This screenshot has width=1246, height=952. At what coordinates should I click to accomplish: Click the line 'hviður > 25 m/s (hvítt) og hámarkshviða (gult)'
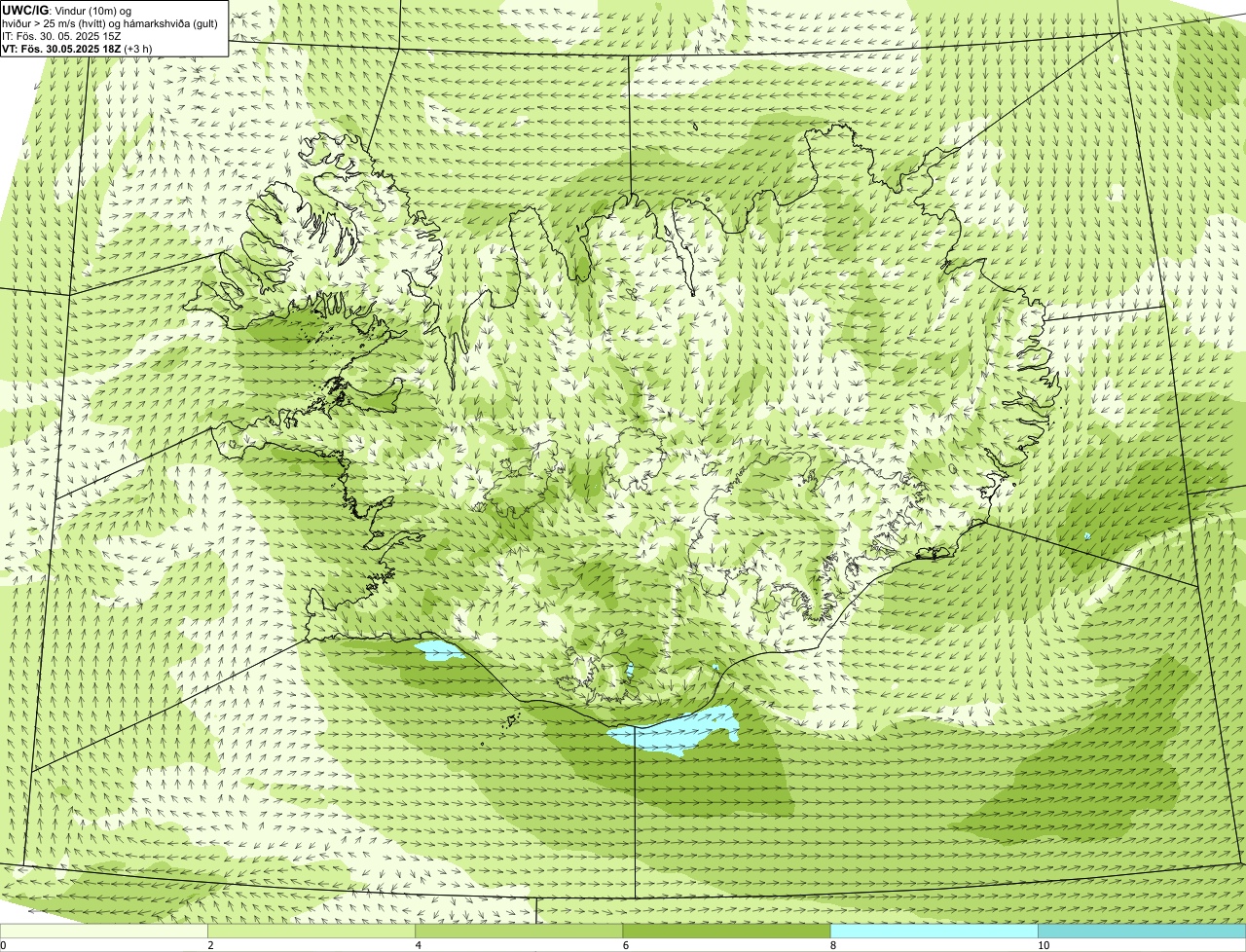110,23
